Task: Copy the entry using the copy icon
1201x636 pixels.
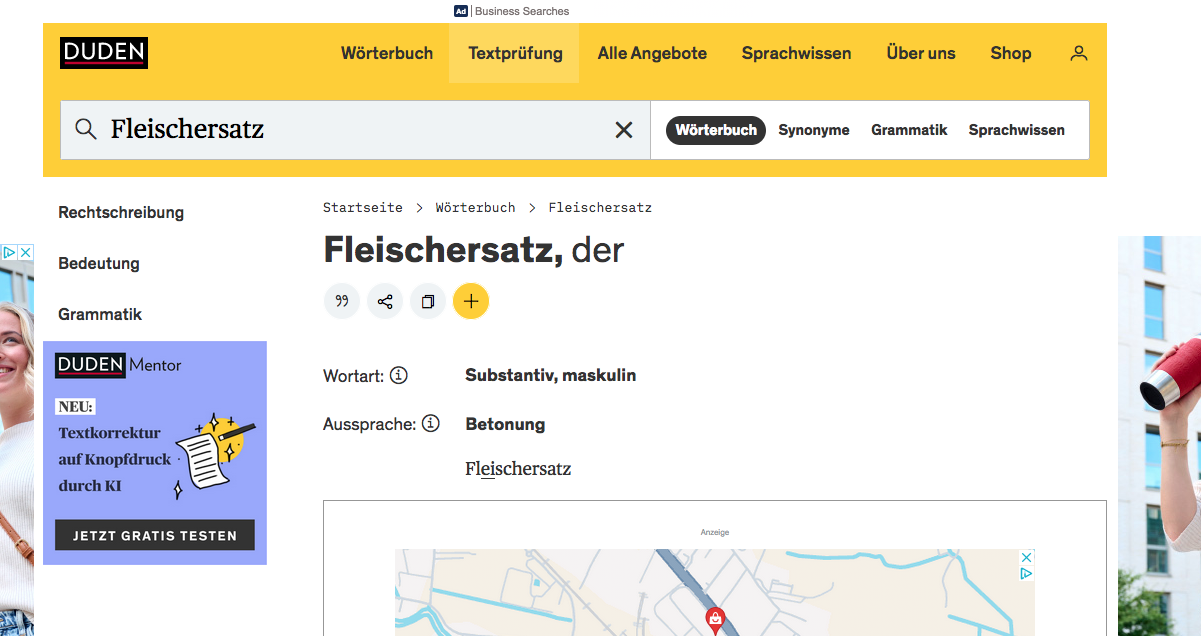Action: 428,300
